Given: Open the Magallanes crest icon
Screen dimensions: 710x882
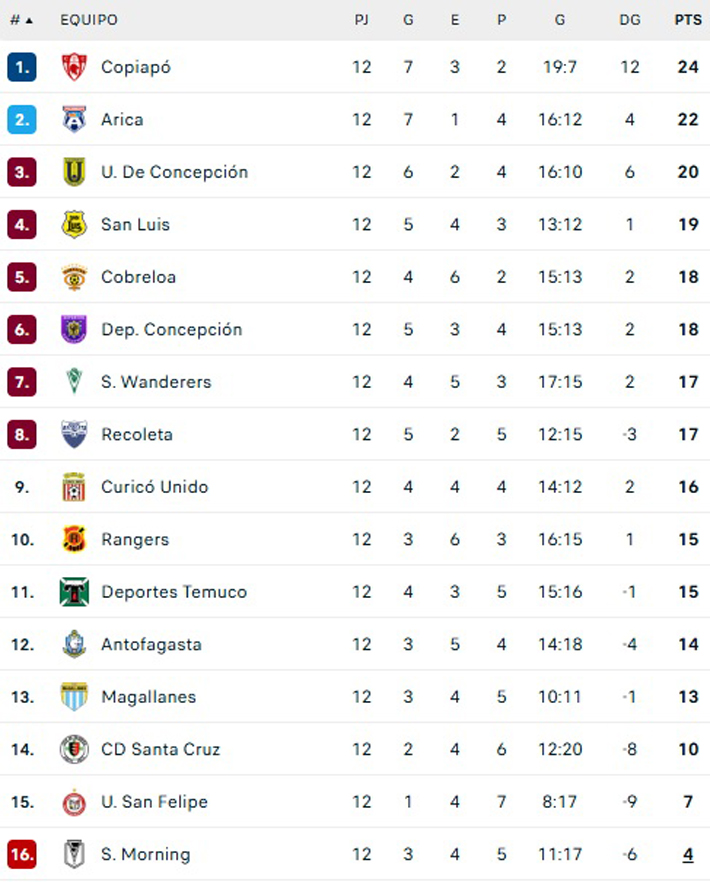Looking at the screenshot, I should (74, 696).
